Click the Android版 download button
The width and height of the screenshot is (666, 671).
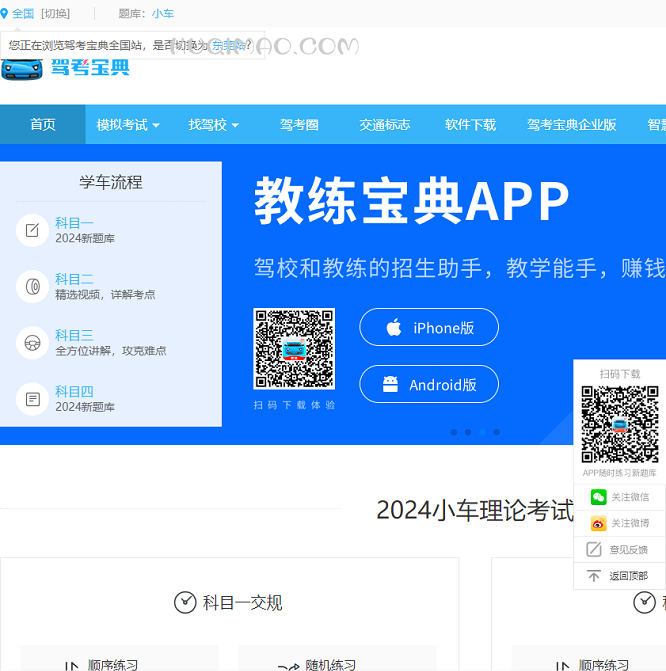coord(429,384)
